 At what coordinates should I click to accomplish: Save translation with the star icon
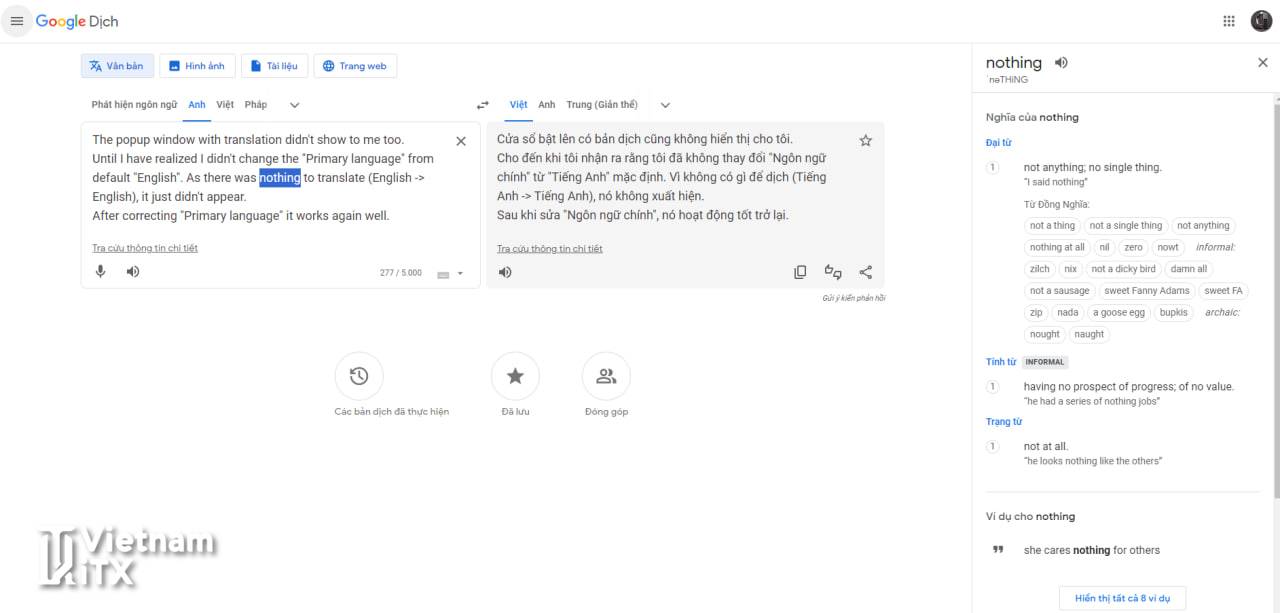(866, 141)
